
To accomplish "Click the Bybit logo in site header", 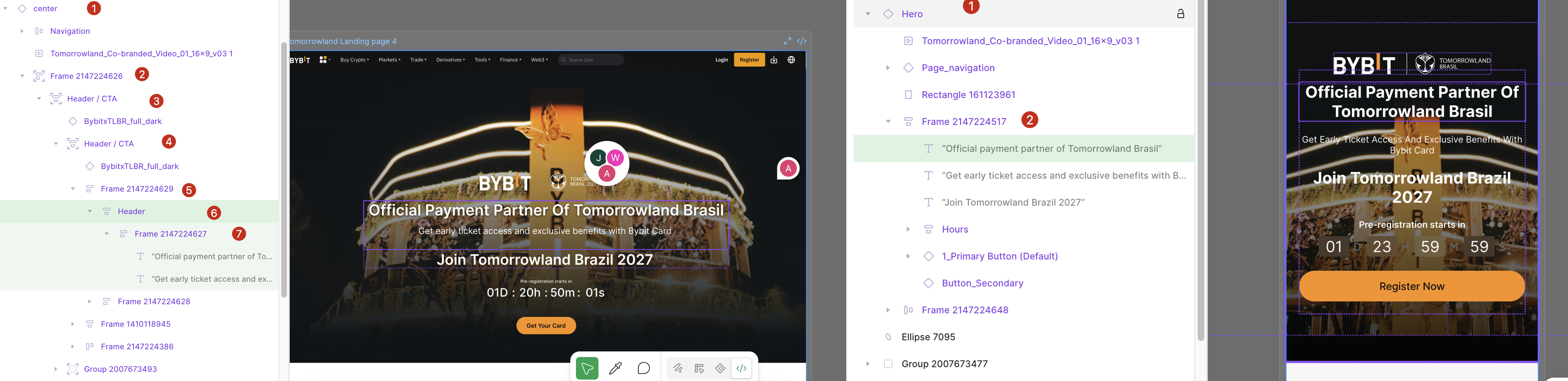I will [x=300, y=60].
